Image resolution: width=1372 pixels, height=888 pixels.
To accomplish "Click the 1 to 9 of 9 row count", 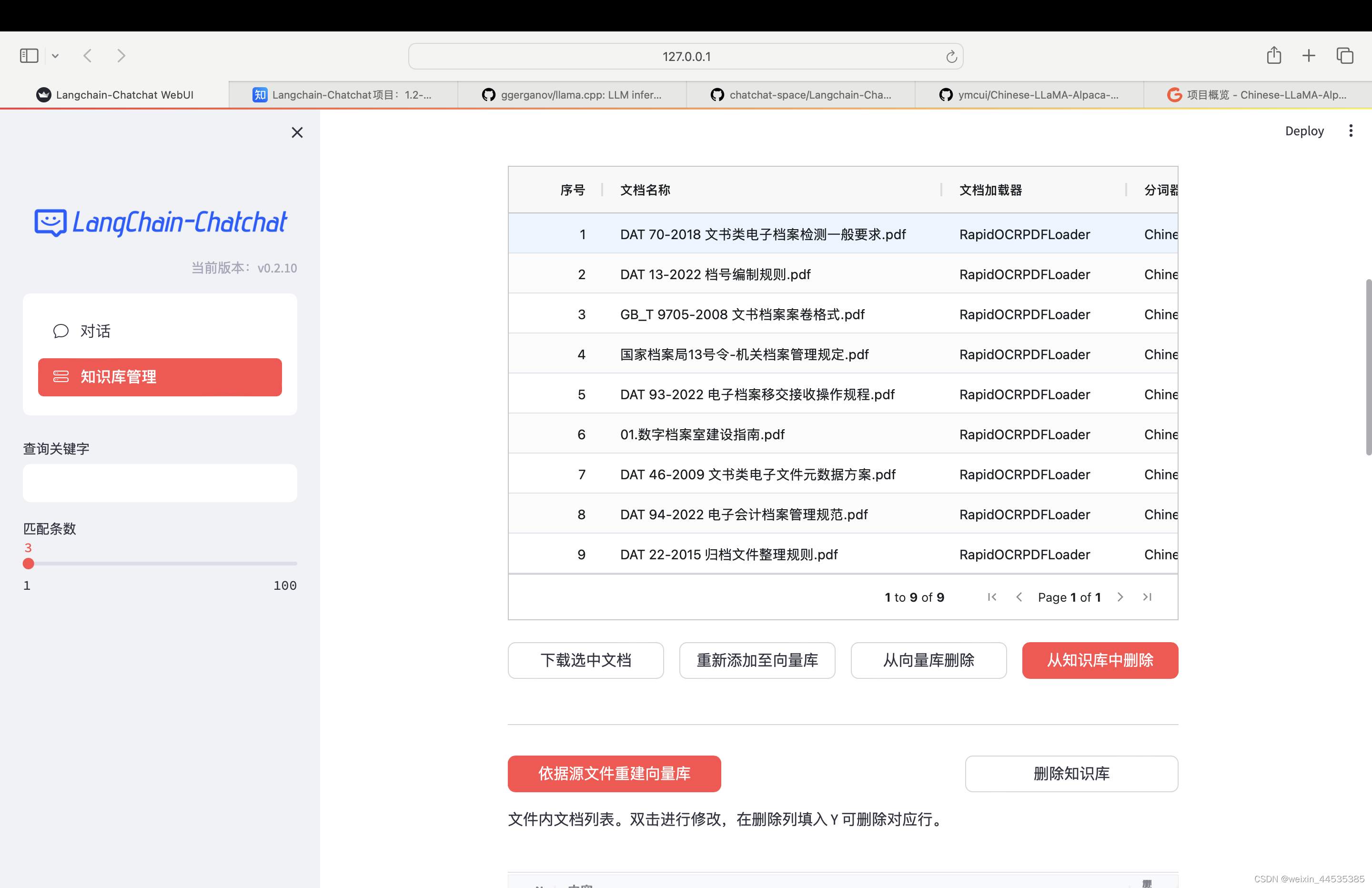I will pos(914,597).
